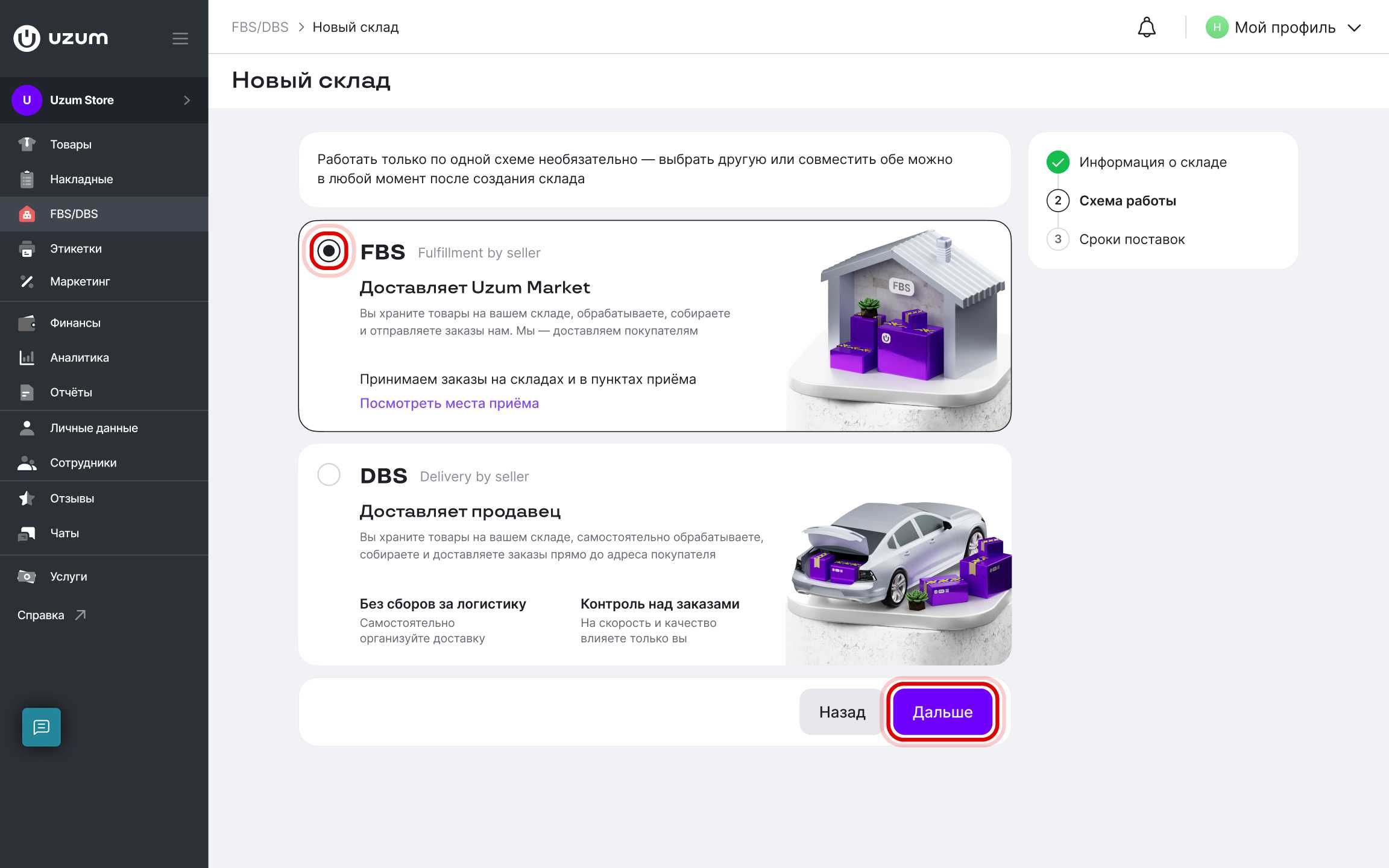Select the DBS radio button
1389x868 pixels.
[329, 474]
